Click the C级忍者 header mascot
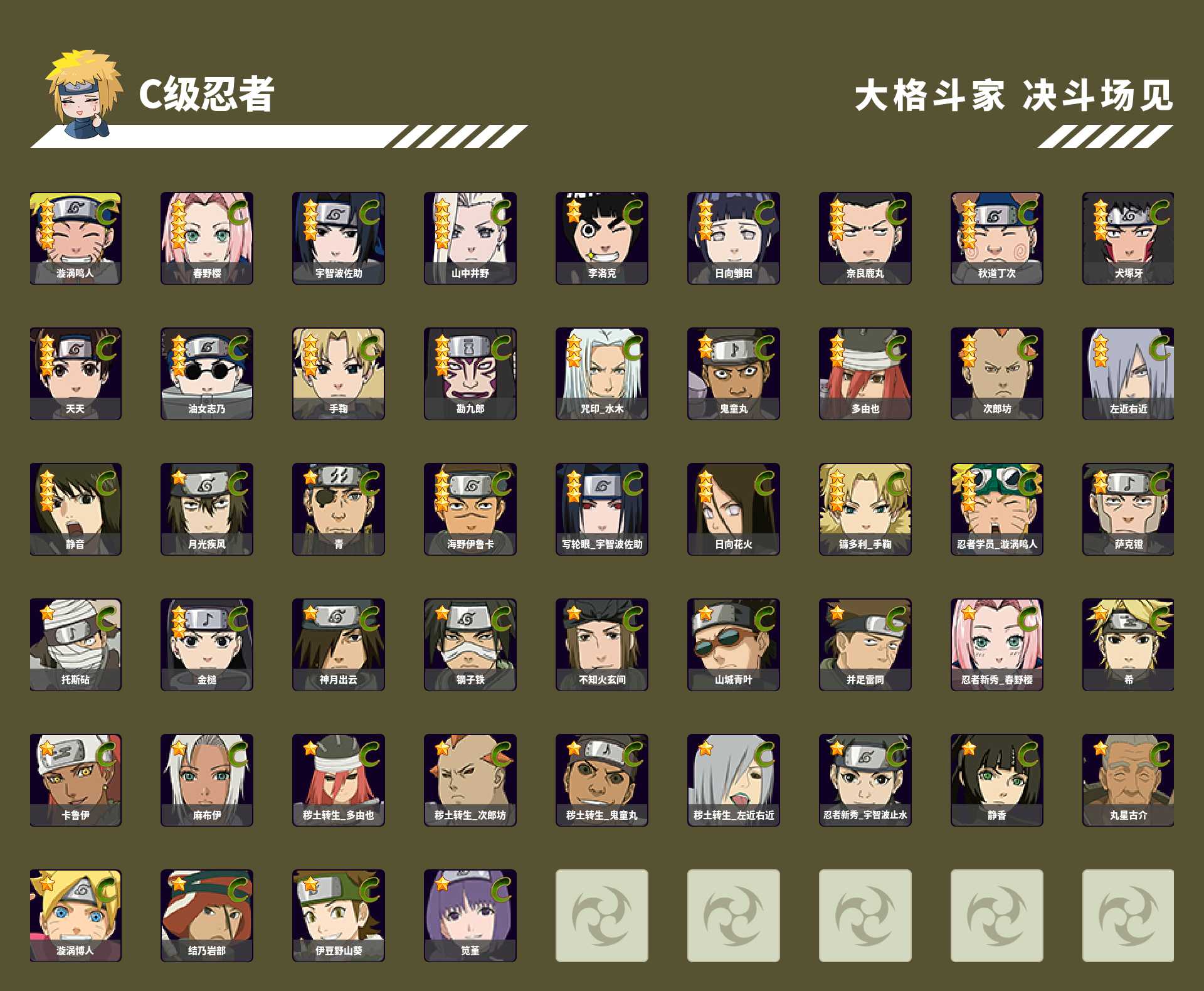The height and width of the screenshot is (991, 1204). (83, 94)
